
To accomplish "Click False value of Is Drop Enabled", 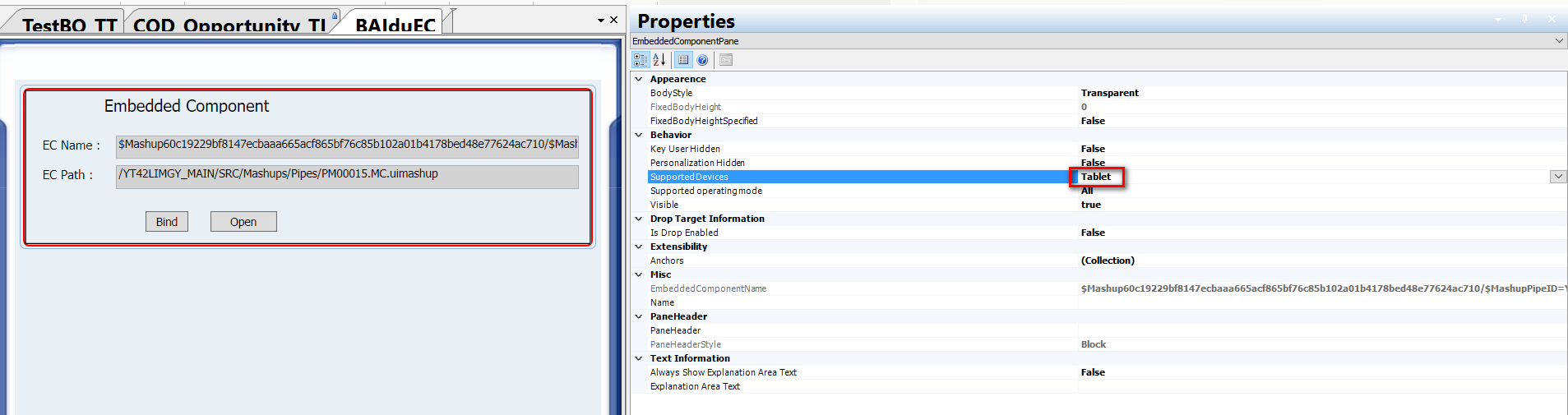I will pos(1093,233).
